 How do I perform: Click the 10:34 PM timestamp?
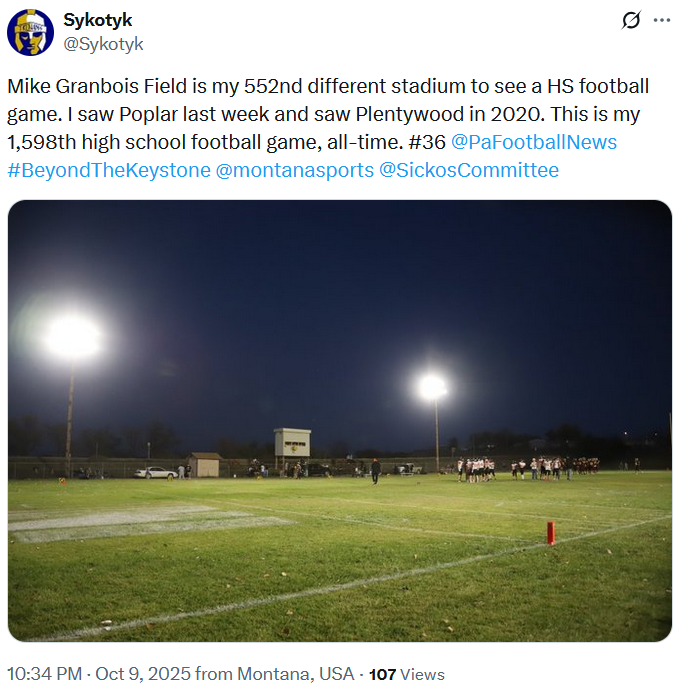click(x=44, y=674)
